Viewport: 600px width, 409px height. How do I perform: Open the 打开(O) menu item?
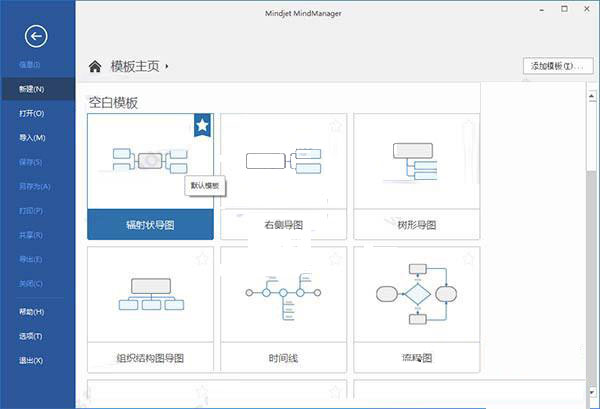(x=31, y=113)
